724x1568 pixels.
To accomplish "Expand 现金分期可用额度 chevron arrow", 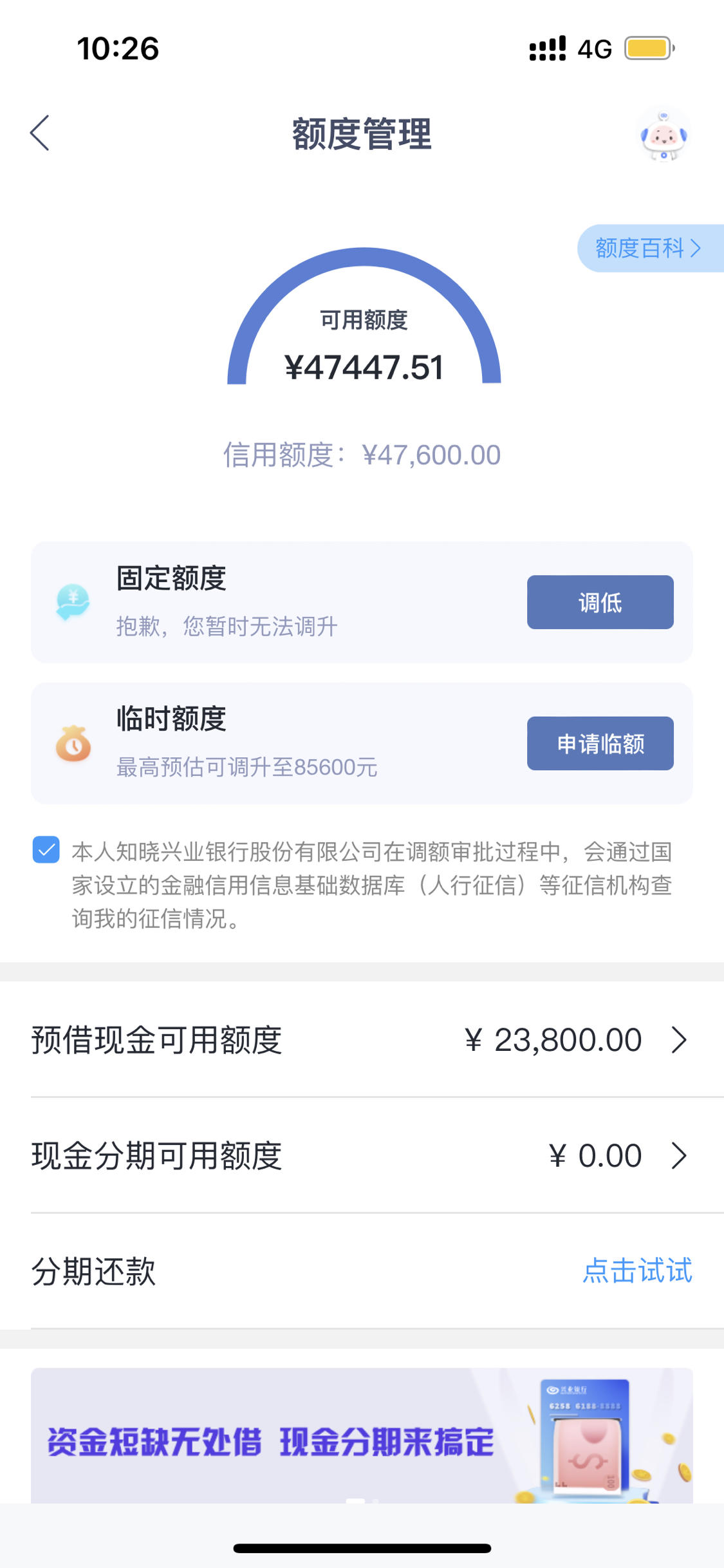I will [679, 1156].
